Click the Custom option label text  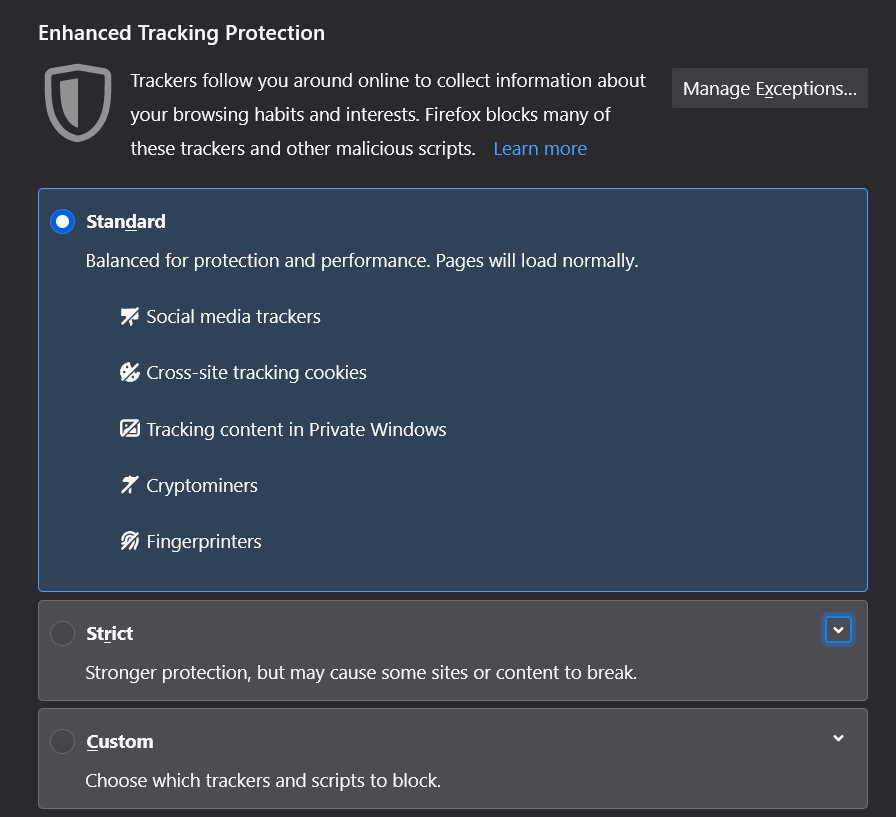click(120, 742)
